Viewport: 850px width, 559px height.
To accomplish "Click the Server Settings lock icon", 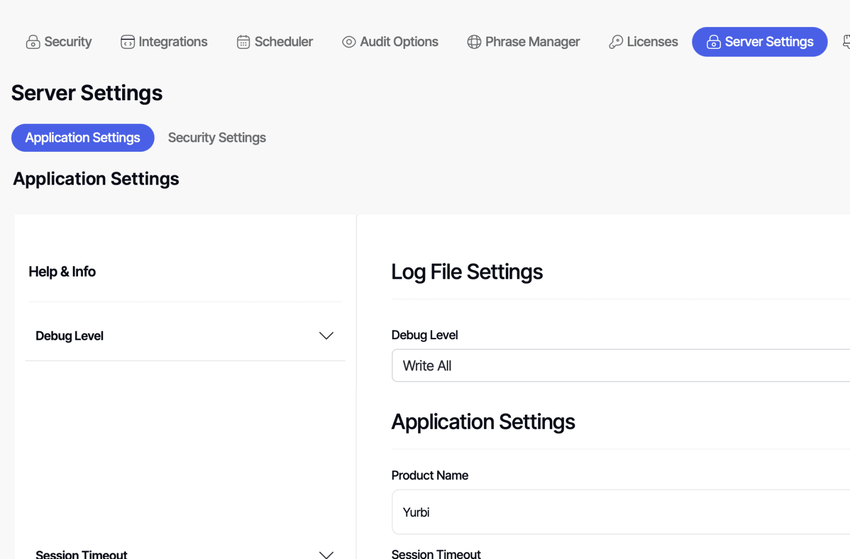I will [x=713, y=42].
